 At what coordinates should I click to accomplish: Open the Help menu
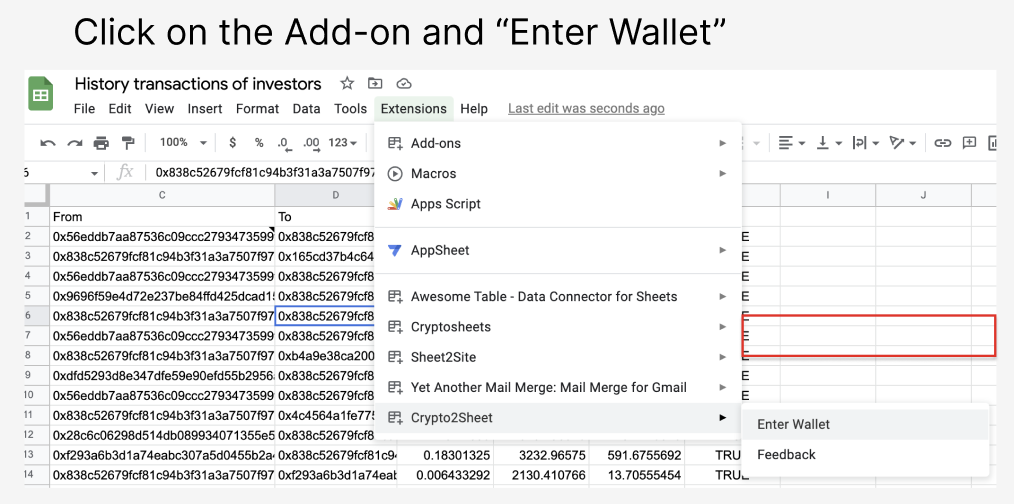point(474,109)
